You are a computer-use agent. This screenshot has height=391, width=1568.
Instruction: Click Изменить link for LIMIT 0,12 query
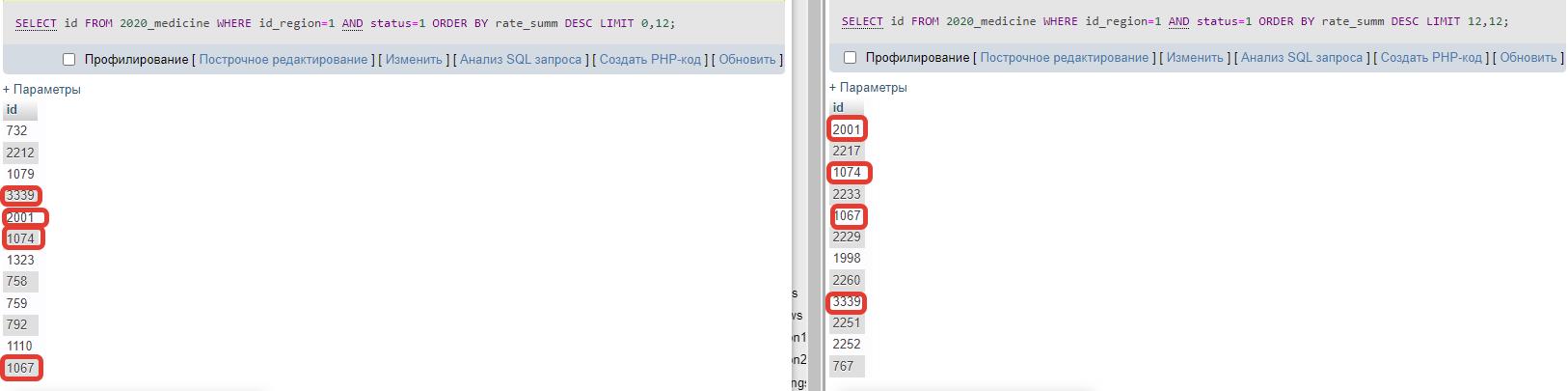click(x=413, y=60)
